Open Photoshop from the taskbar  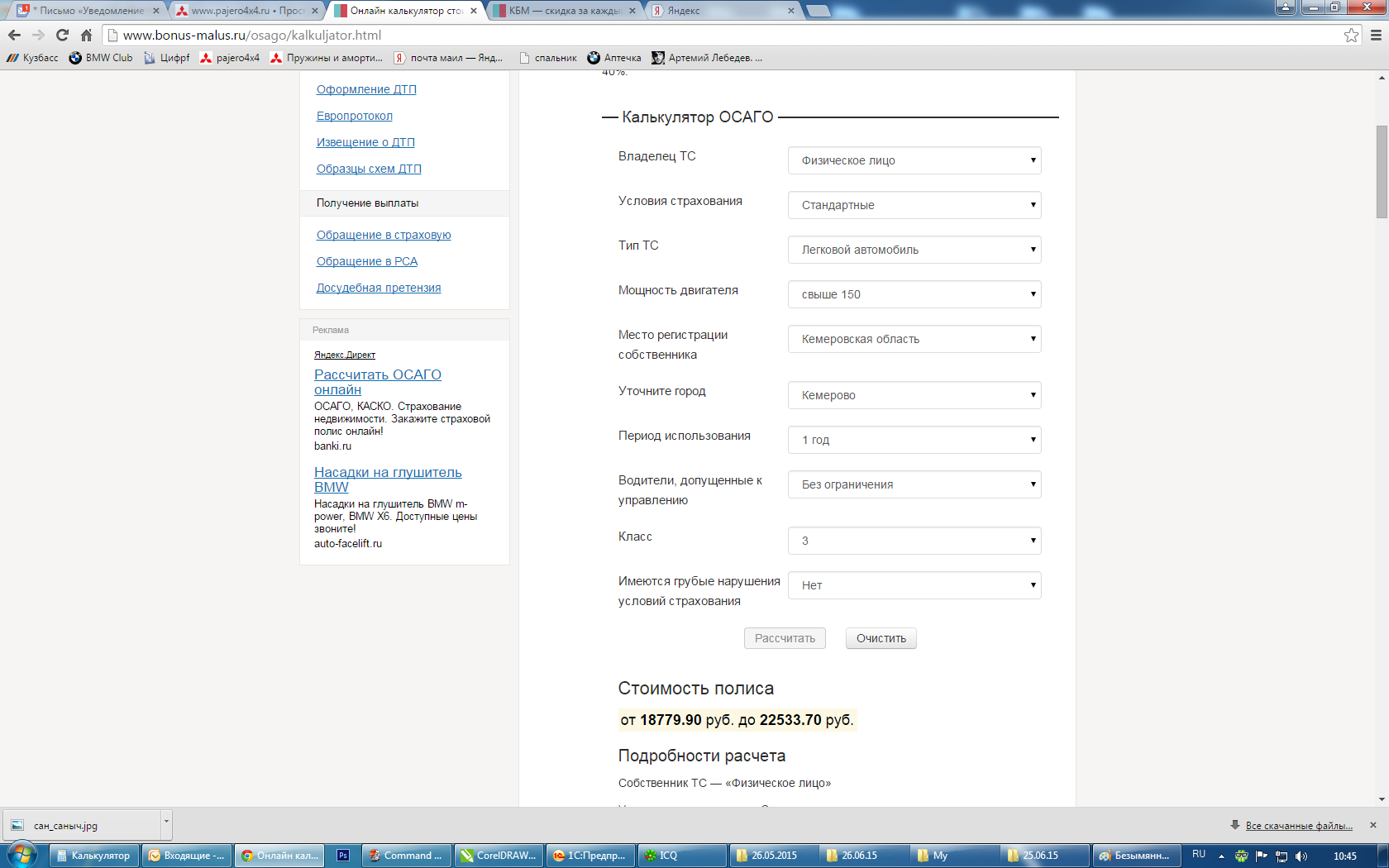point(343,856)
